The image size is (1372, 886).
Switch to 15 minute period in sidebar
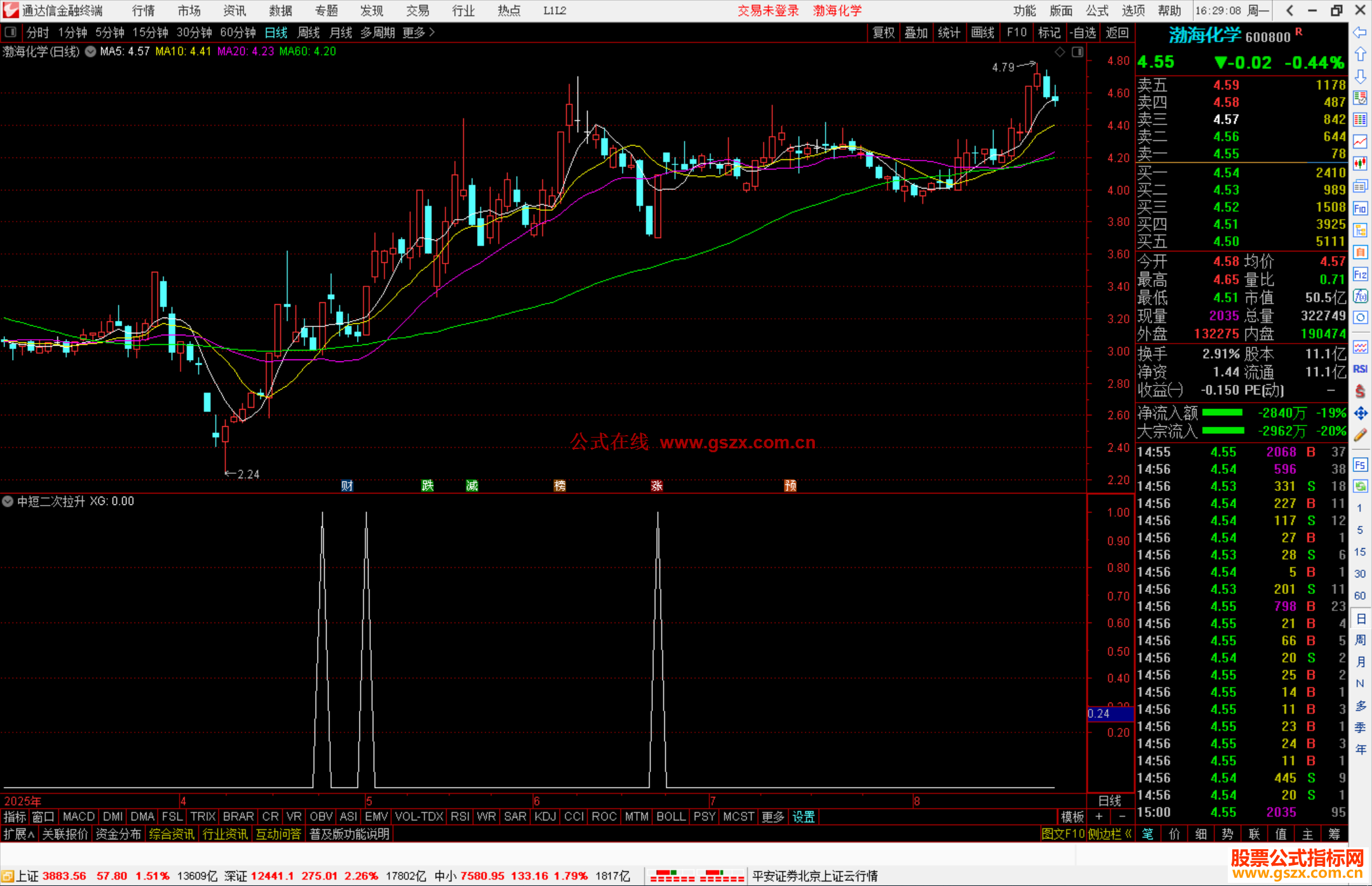[1360, 552]
